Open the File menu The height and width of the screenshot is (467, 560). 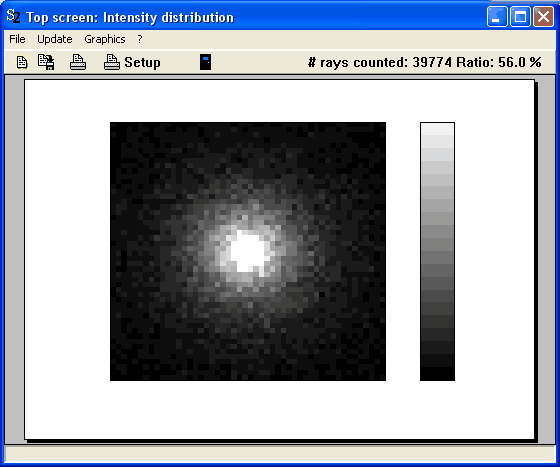click(17, 39)
